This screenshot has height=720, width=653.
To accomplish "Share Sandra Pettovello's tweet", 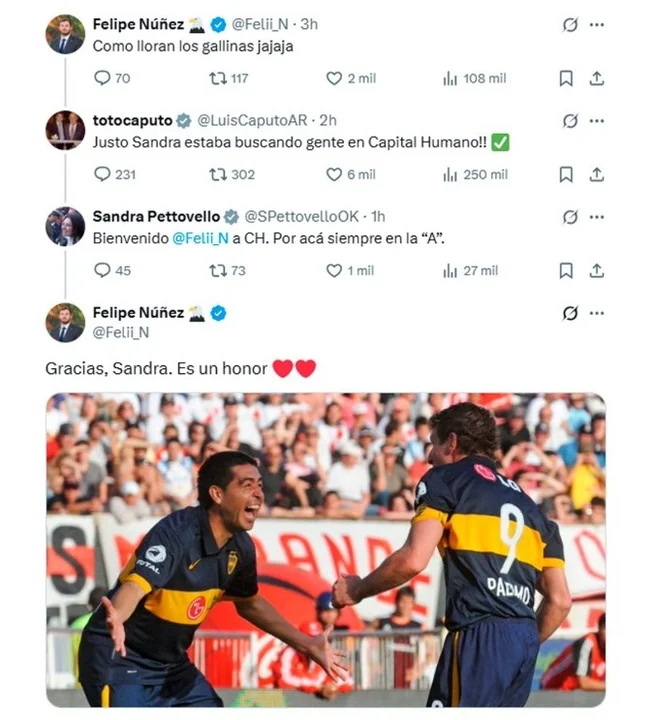I will click(x=597, y=270).
